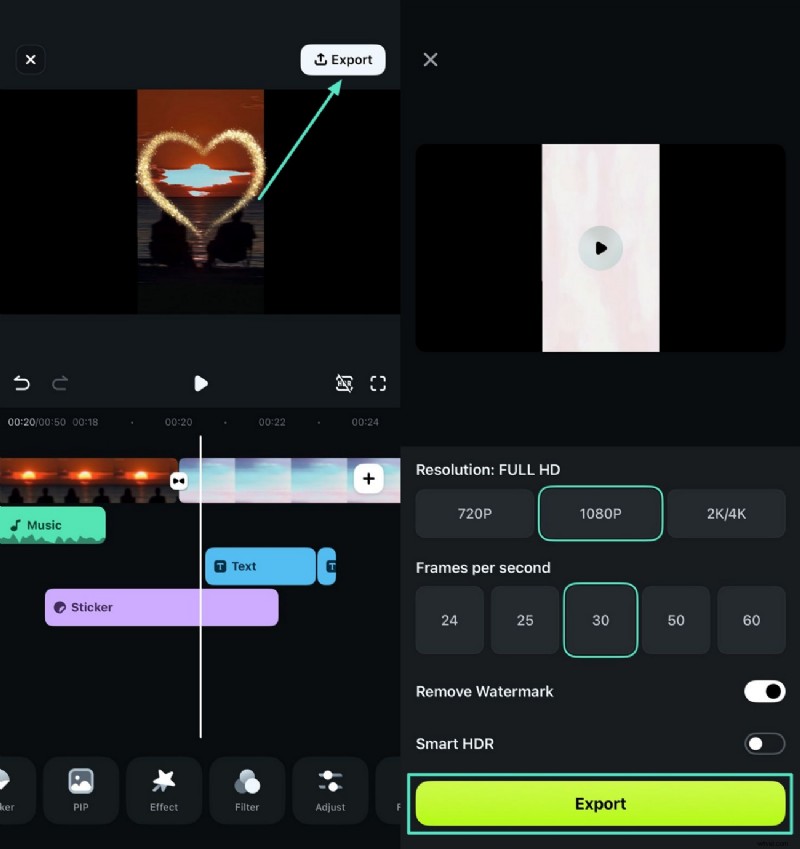Select the Sticker track
This screenshot has width=800, height=849.
point(160,607)
